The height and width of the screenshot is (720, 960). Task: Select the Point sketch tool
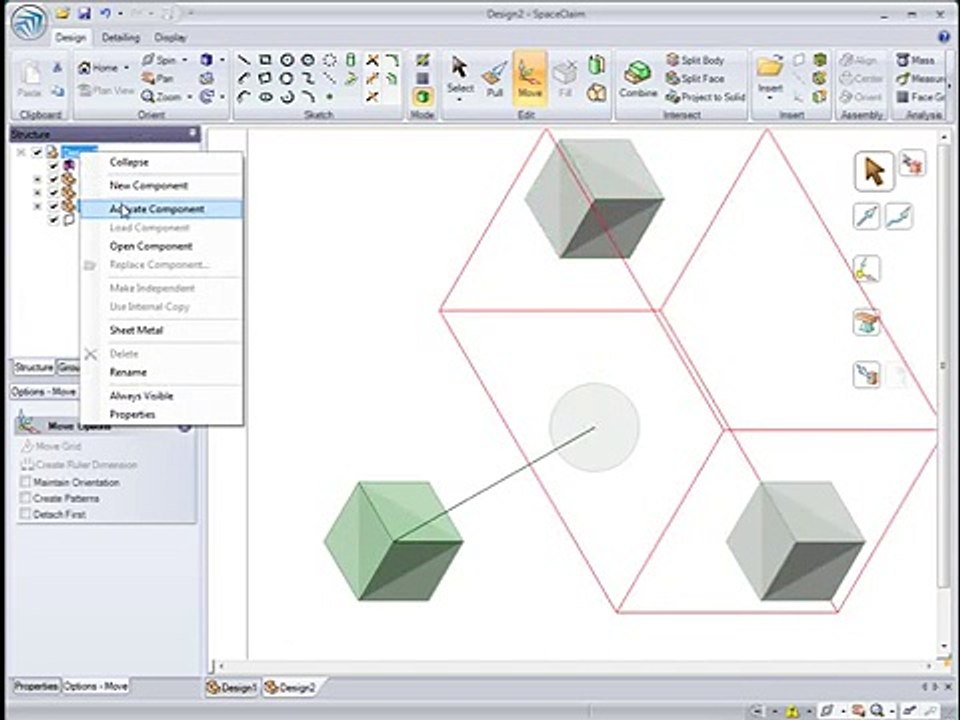(x=329, y=97)
